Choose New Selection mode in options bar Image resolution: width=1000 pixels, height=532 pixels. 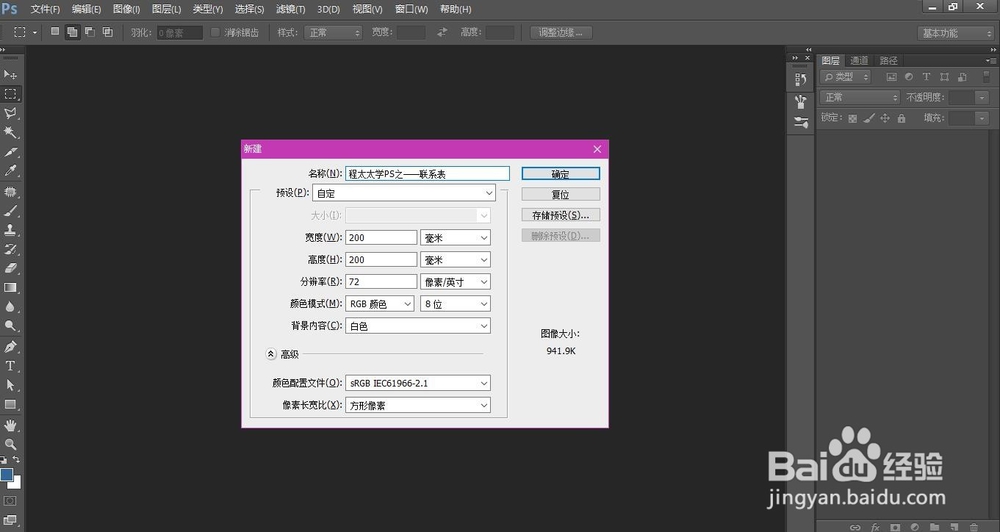pyautogui.click(x=55, y=31)
